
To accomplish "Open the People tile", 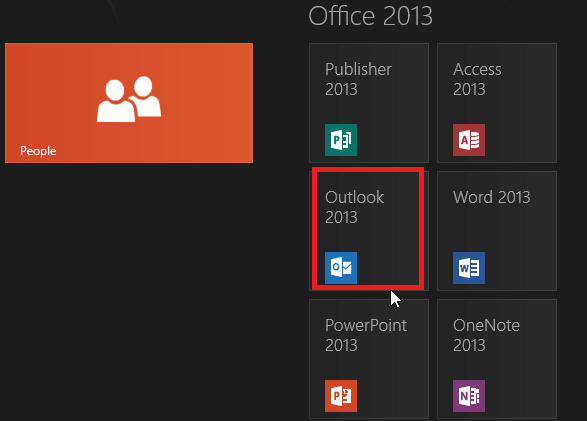I will tap(129, 103).
